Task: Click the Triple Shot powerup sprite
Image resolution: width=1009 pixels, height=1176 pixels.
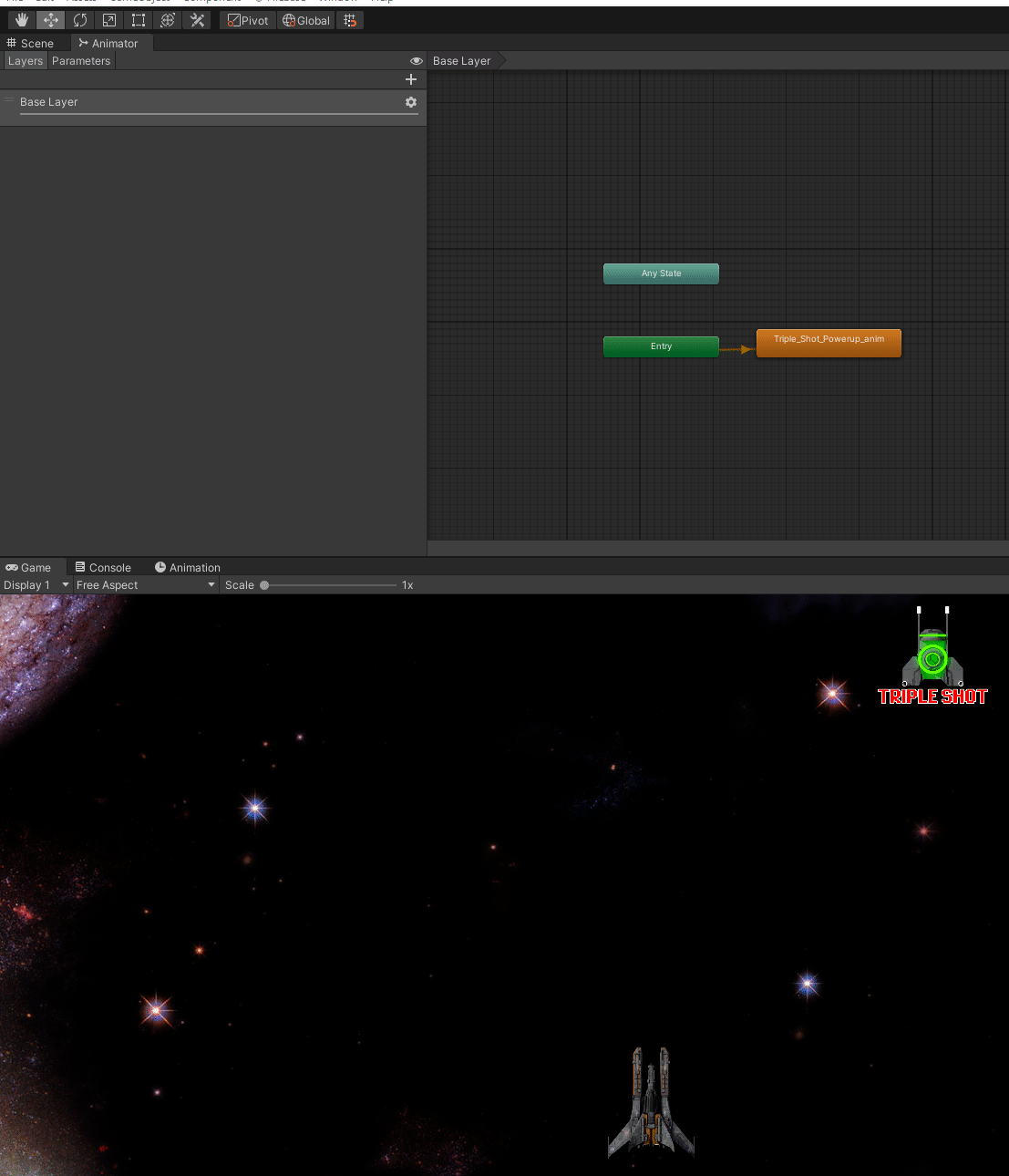Action: (932, 655)
